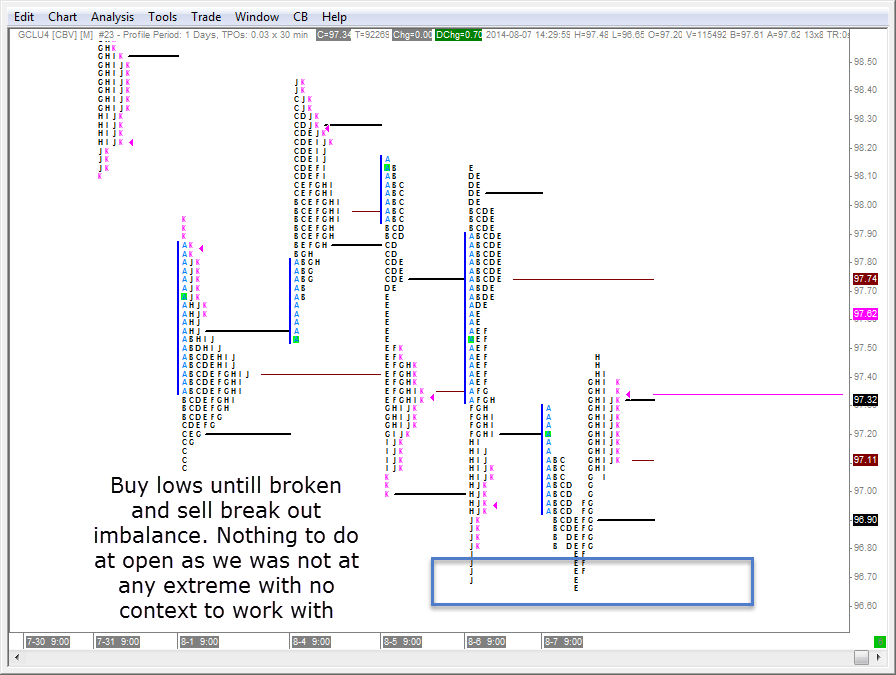Select the 7-31 9:00 date label

click(x=118, y=641)
